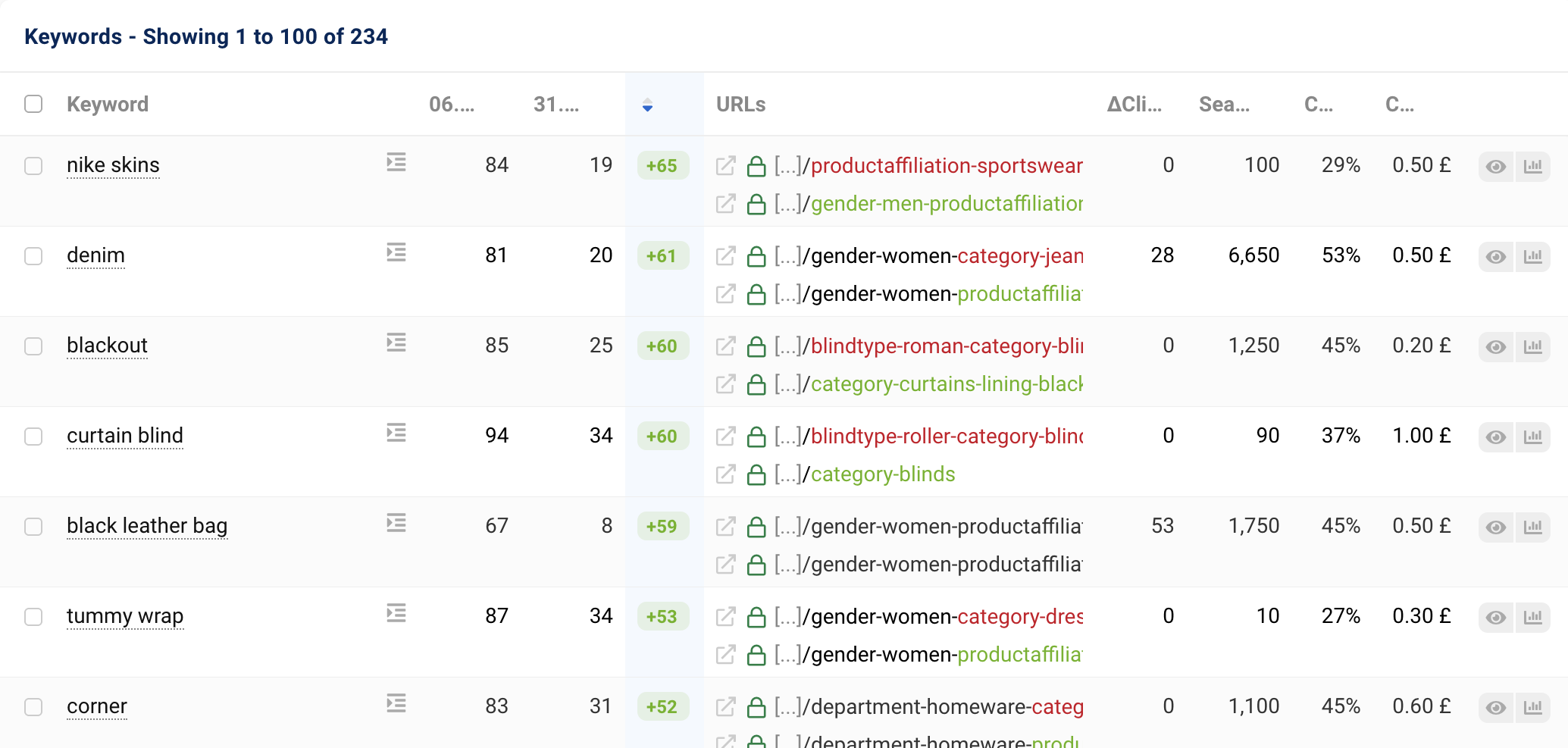1568x748 pixels.
Task: Open ranking history chart for black leather bag
Action: click(1532, 527)
